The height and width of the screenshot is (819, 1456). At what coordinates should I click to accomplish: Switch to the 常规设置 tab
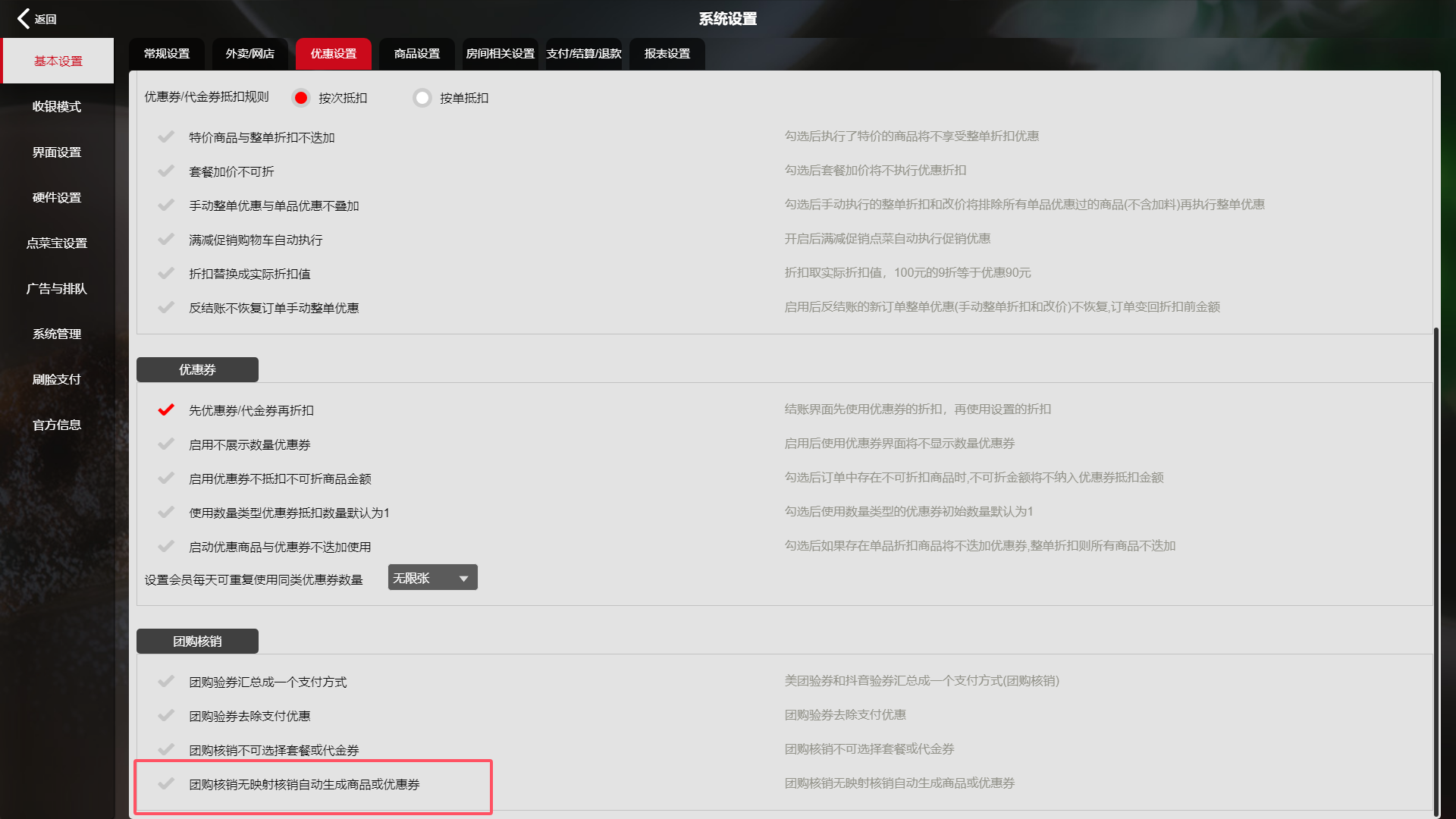point(167,54)
